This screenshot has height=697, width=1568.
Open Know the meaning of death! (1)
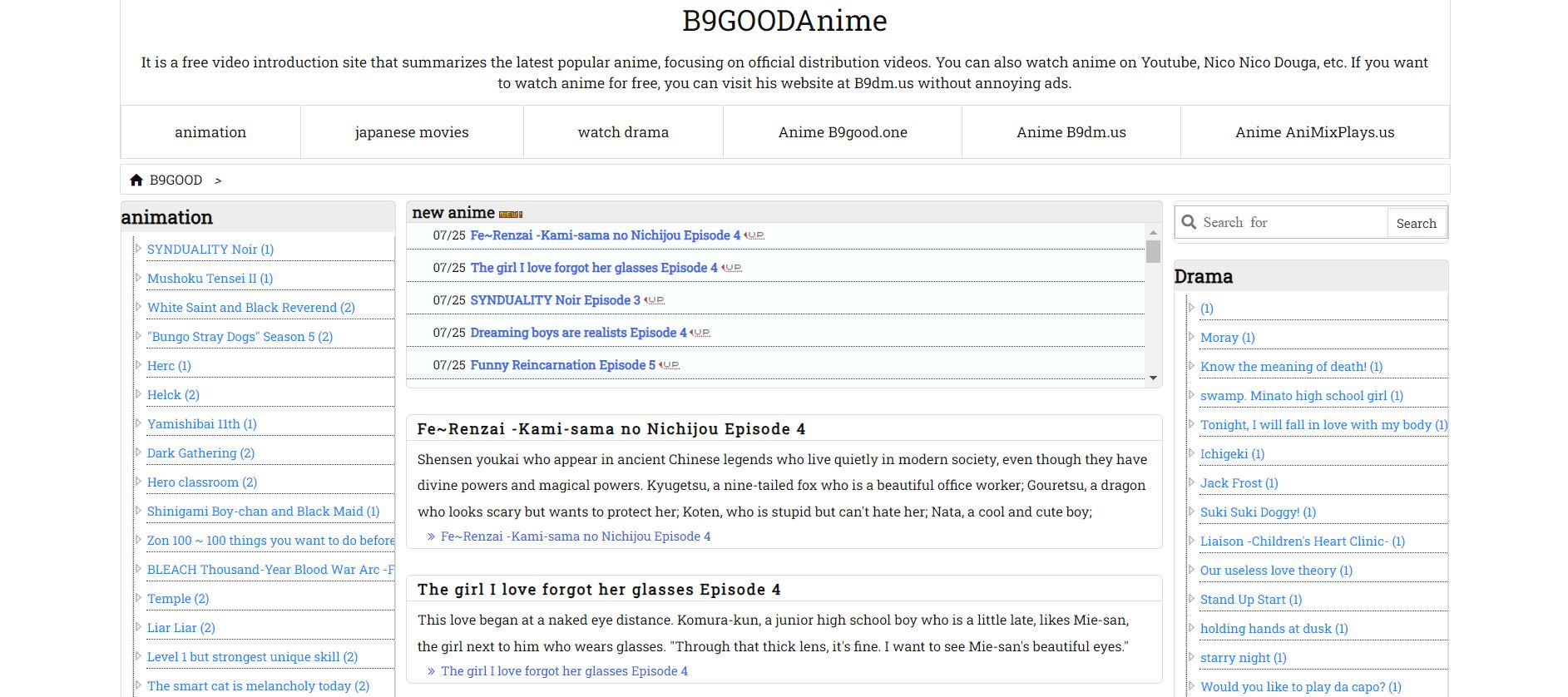click(x=1291, y=366)
